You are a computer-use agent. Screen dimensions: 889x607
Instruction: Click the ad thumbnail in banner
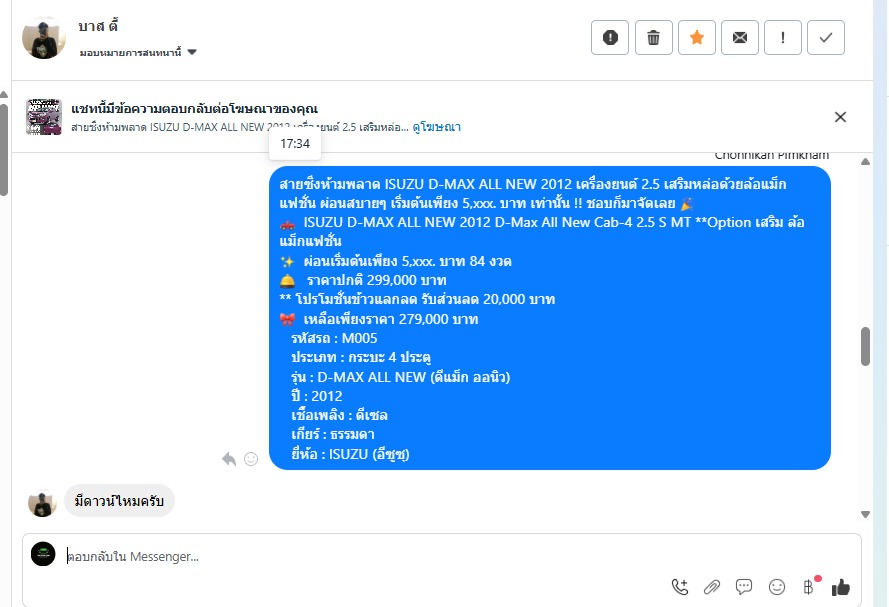44,117
